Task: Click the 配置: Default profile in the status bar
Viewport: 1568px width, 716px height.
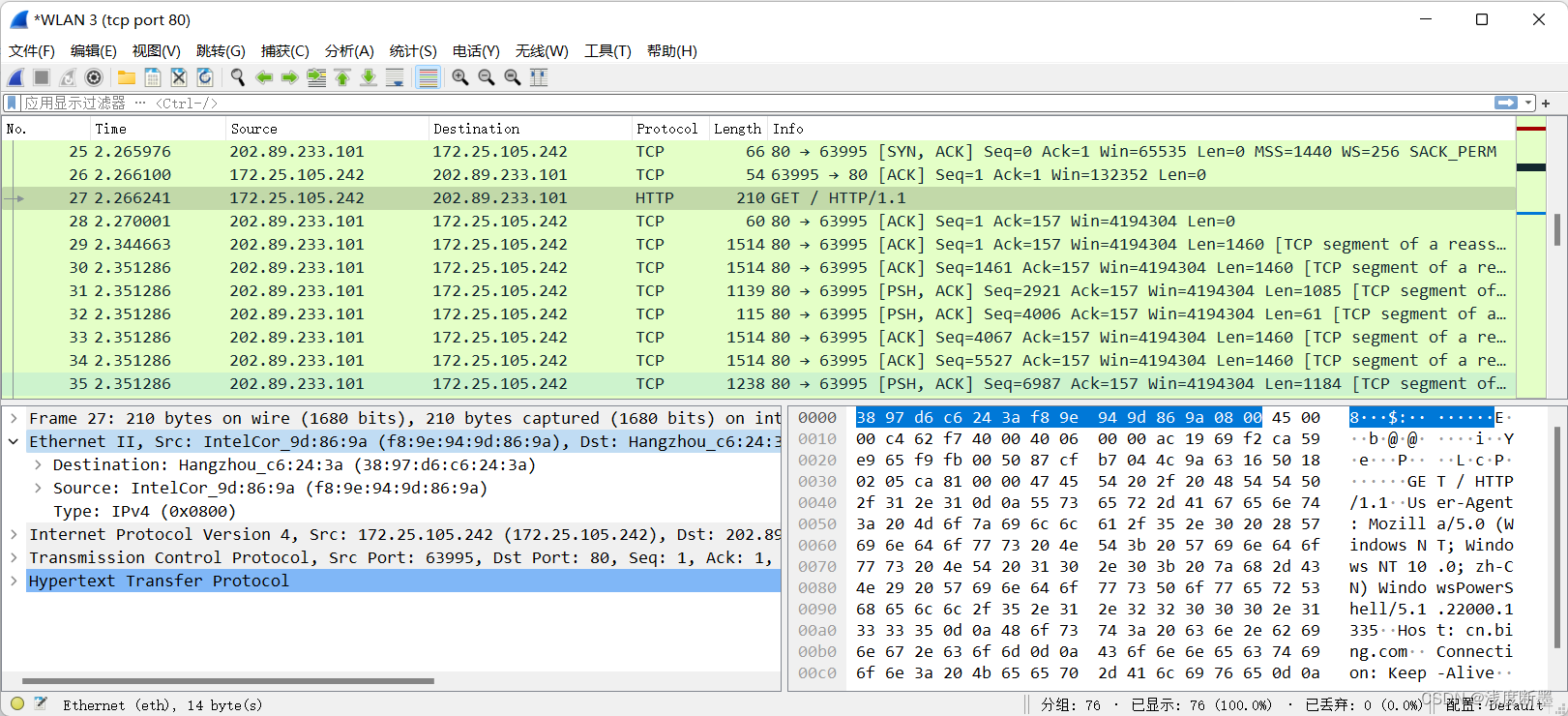Action: [x=1495, y=704]
